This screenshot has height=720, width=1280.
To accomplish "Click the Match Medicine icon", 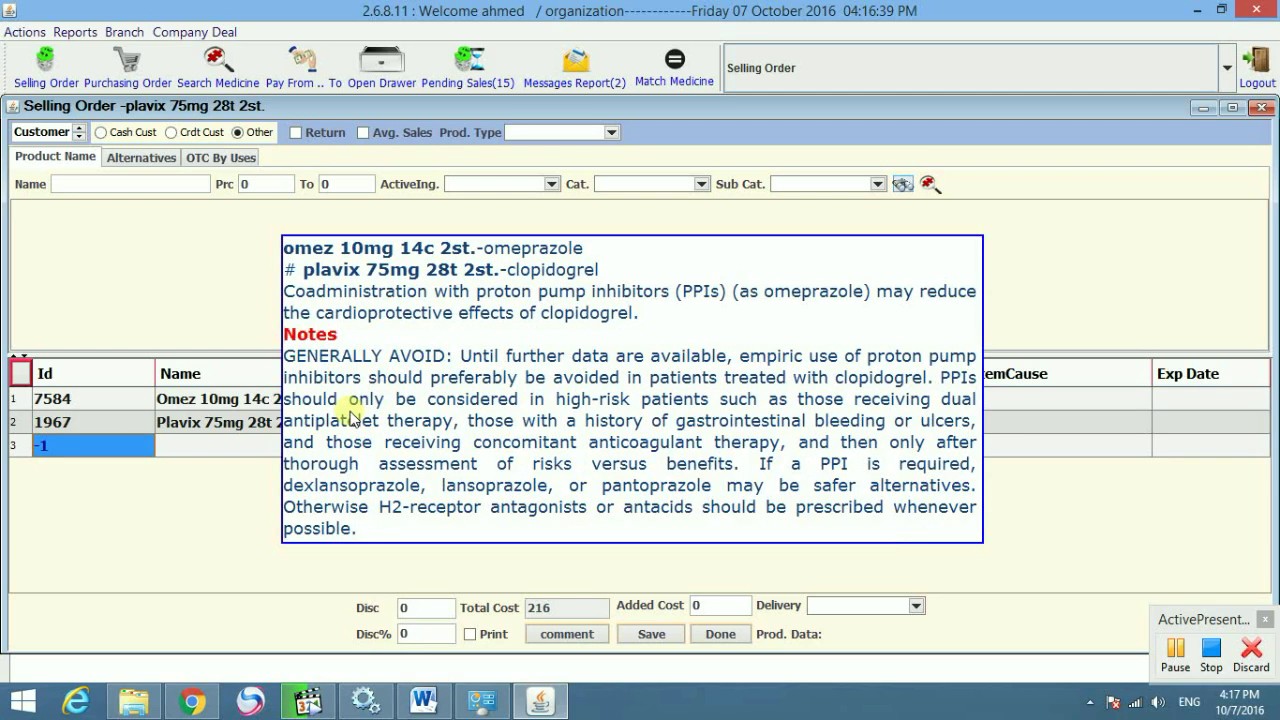I will point(674,67).
